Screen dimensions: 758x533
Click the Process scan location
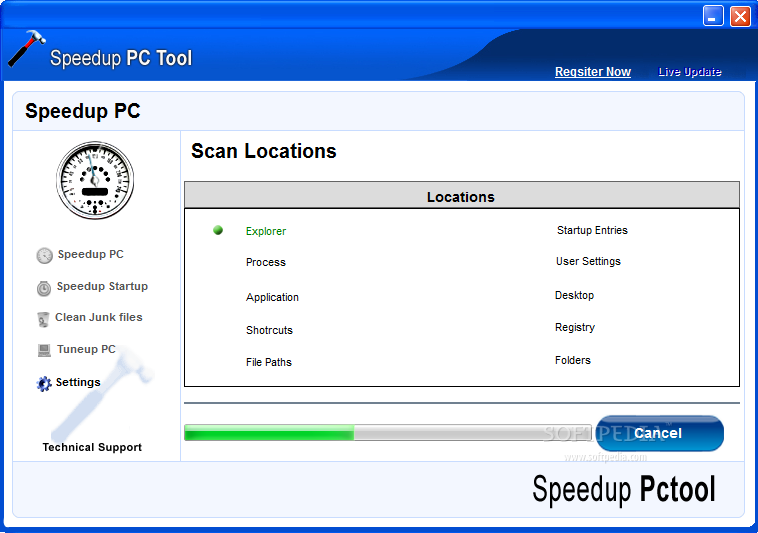266,262
